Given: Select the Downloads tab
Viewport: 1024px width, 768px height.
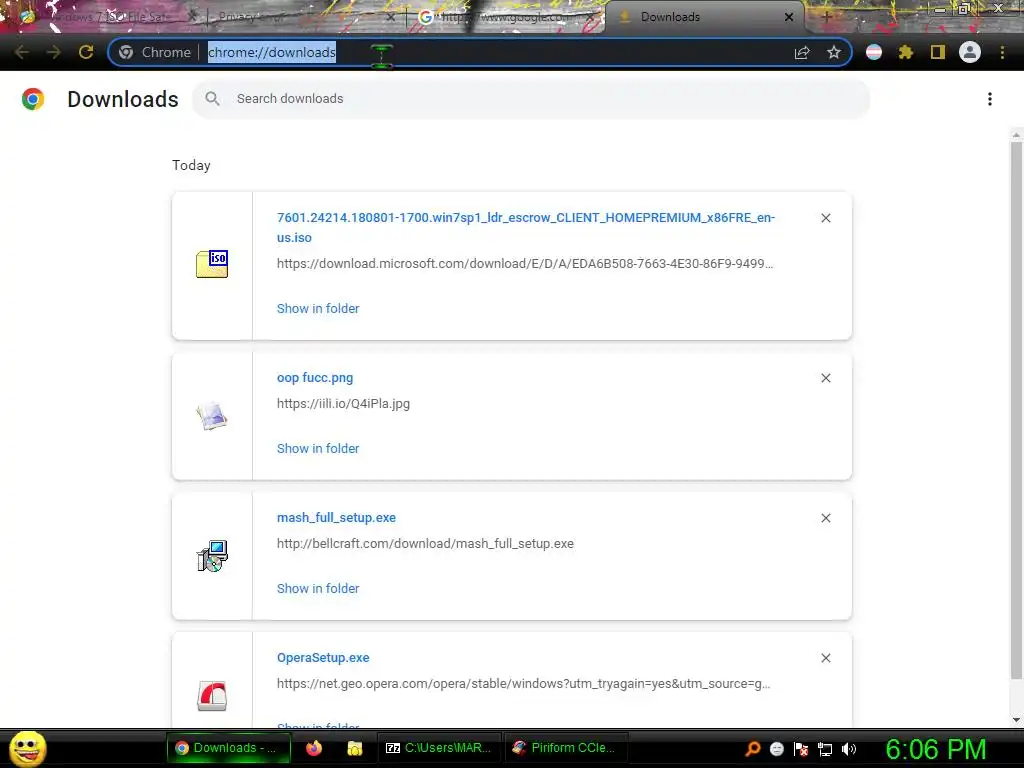Looking at the screenshot, I should tap(702, 17).
